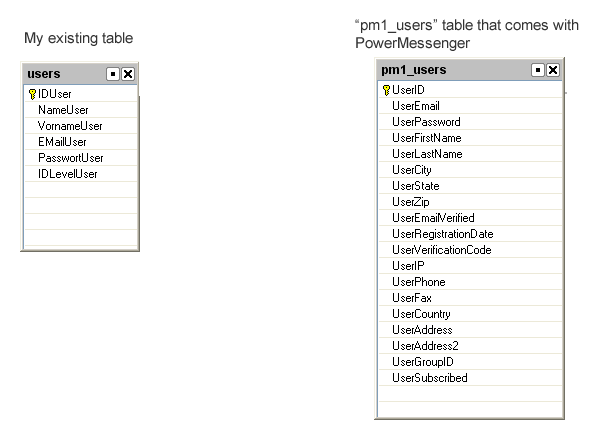Image resolution: width=600 pixels, height=424 pixels.
Task: Select the UserGroupID field
Action: click(470, 362)
